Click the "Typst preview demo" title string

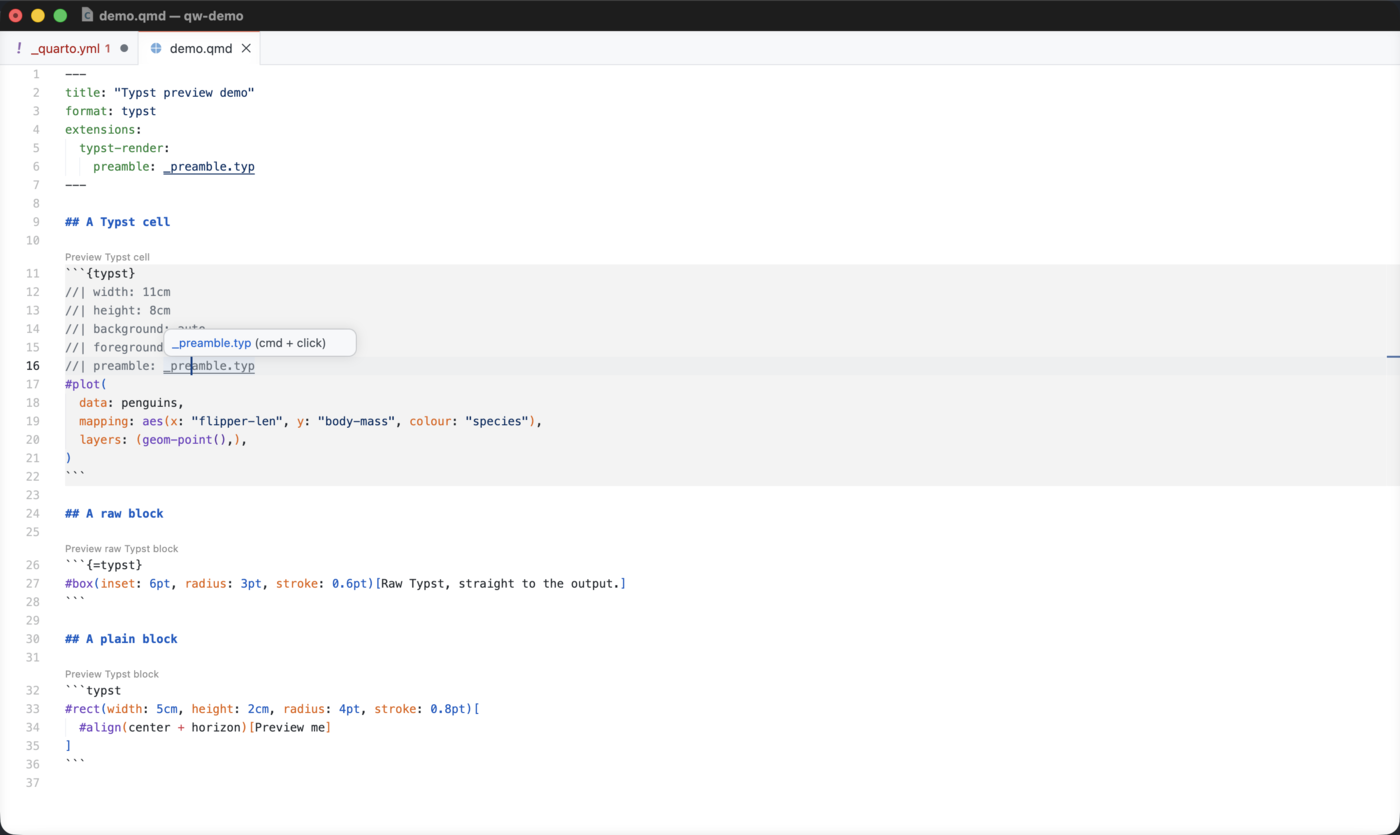point(184,93)
